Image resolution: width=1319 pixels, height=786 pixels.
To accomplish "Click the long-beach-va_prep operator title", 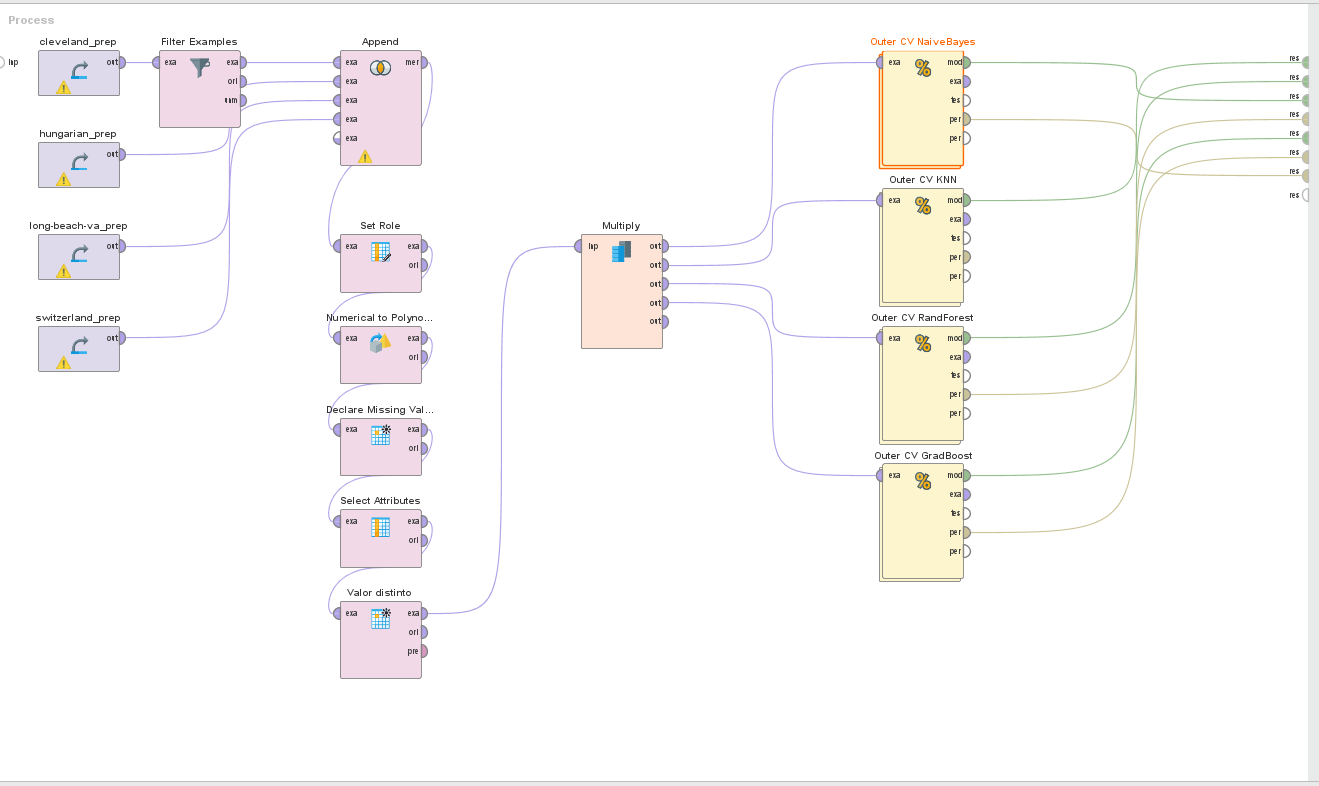I will pyautogui.click(x=78, y=226).
